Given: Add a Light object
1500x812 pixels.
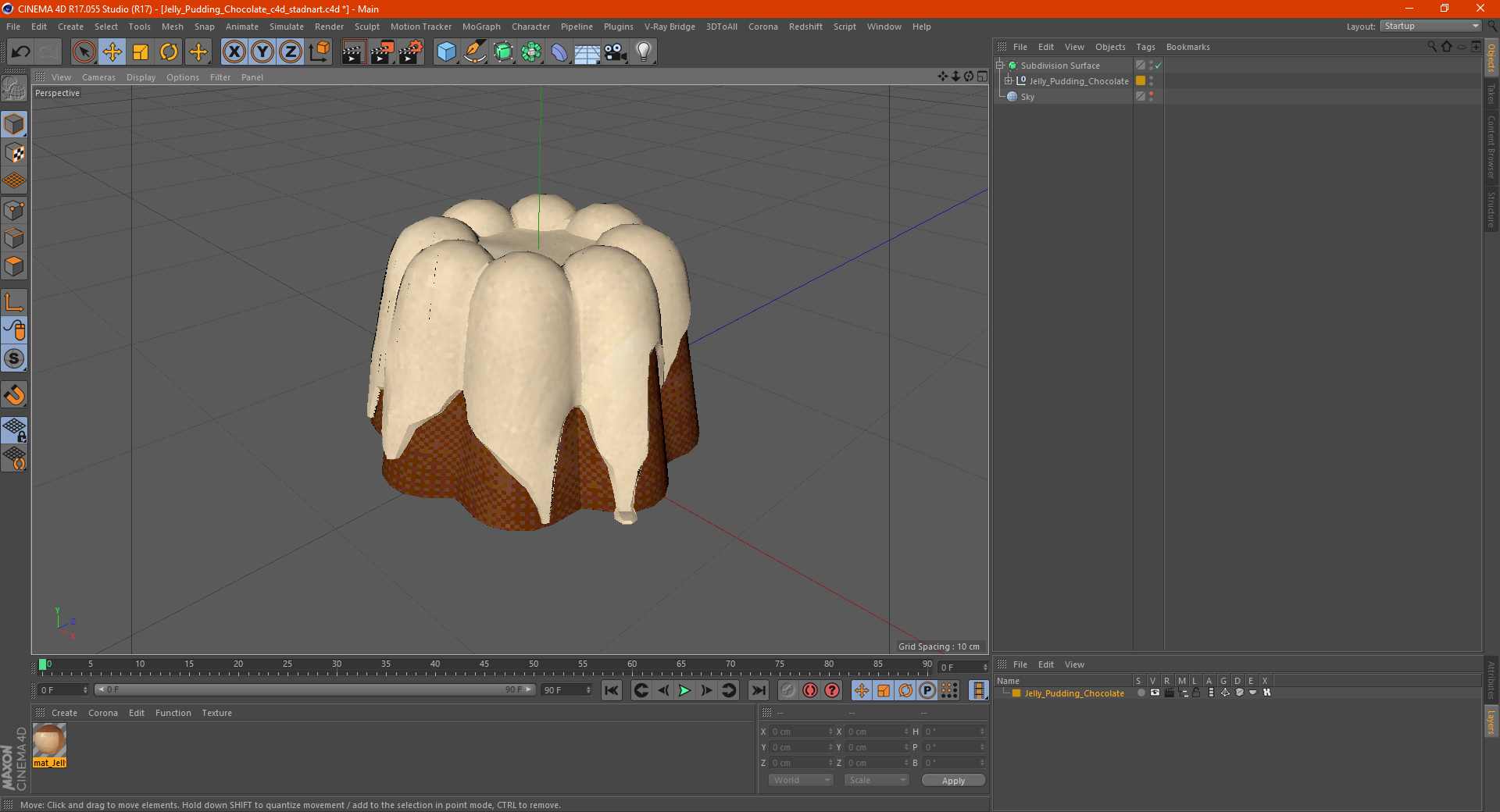Looking at the screenshot, I should point(644,52).
